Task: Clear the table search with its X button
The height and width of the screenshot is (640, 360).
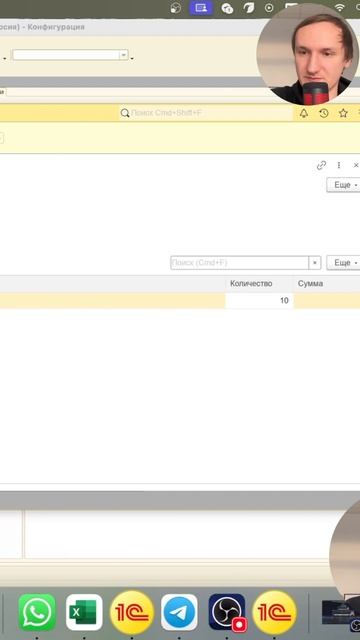Action: 315,262
